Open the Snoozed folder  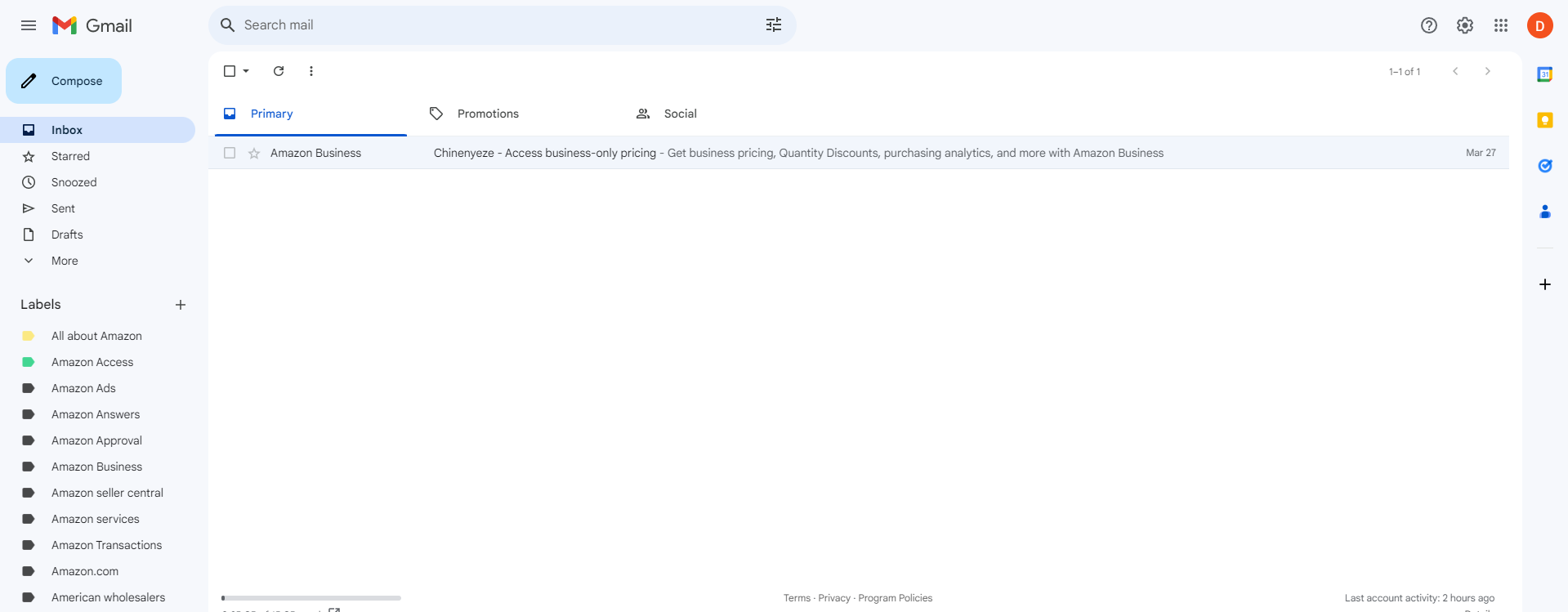pos(97,182)
